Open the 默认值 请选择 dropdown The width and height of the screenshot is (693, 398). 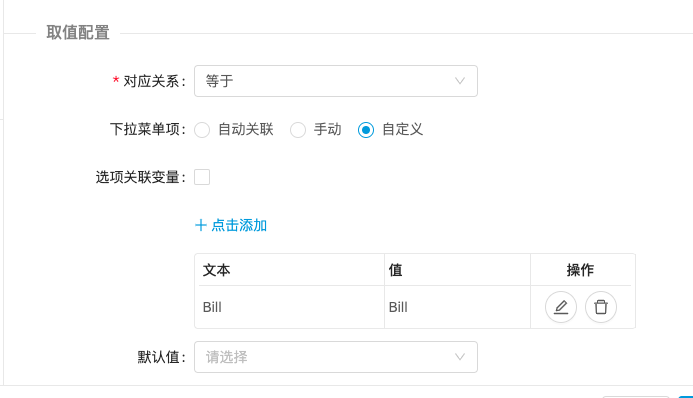pos(336,356)
